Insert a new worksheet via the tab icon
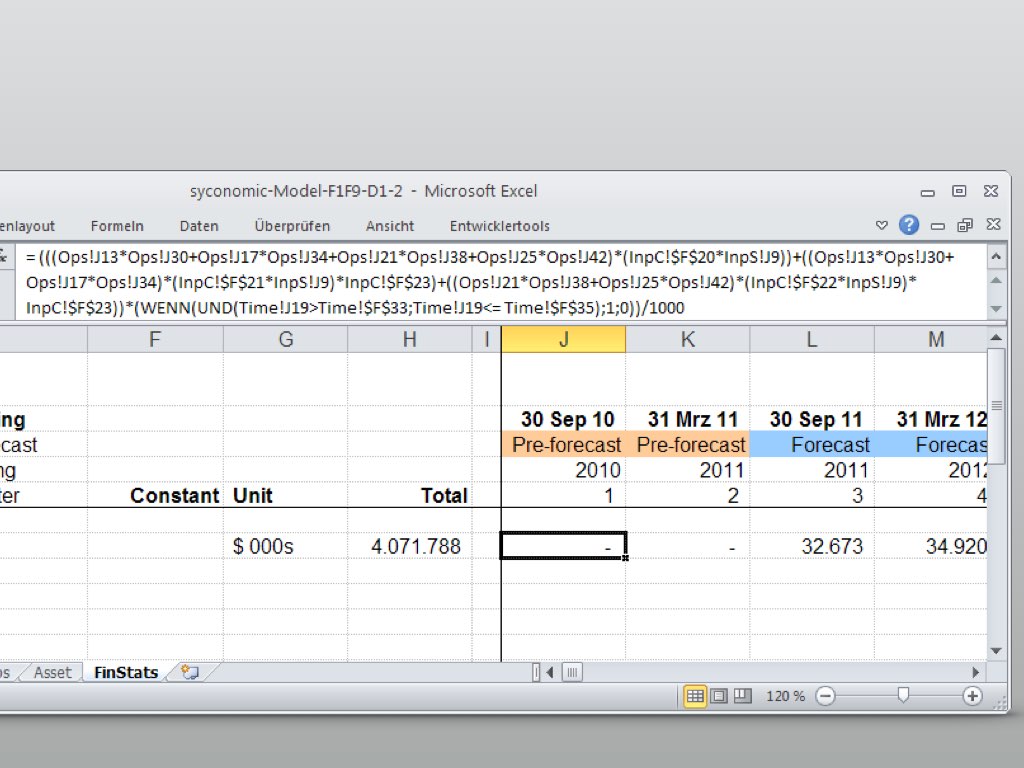This screenshot has height=768, width=1024. coord(189,673)
